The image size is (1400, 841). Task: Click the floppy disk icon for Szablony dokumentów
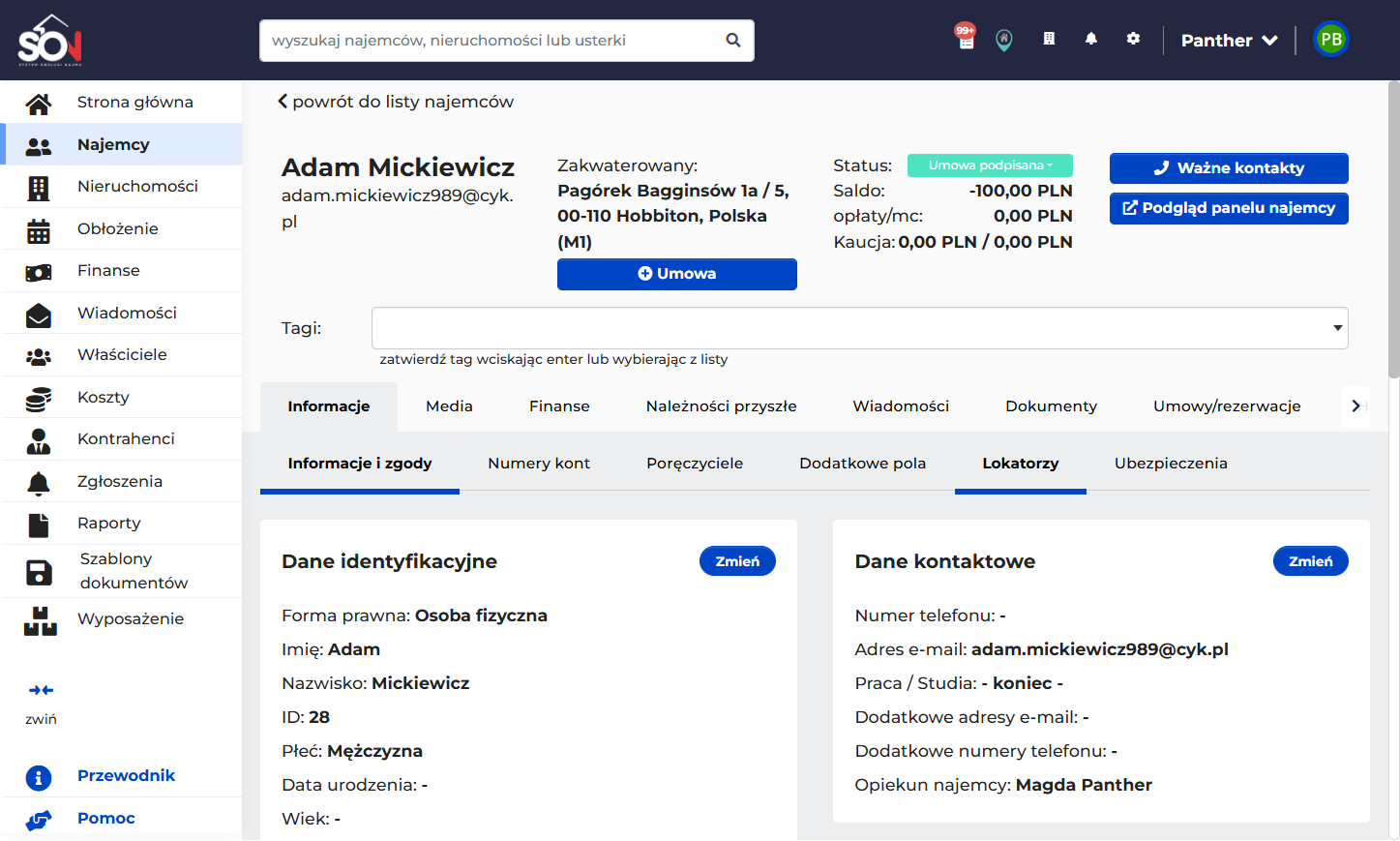pyautogui.click(x=39, y=572)
